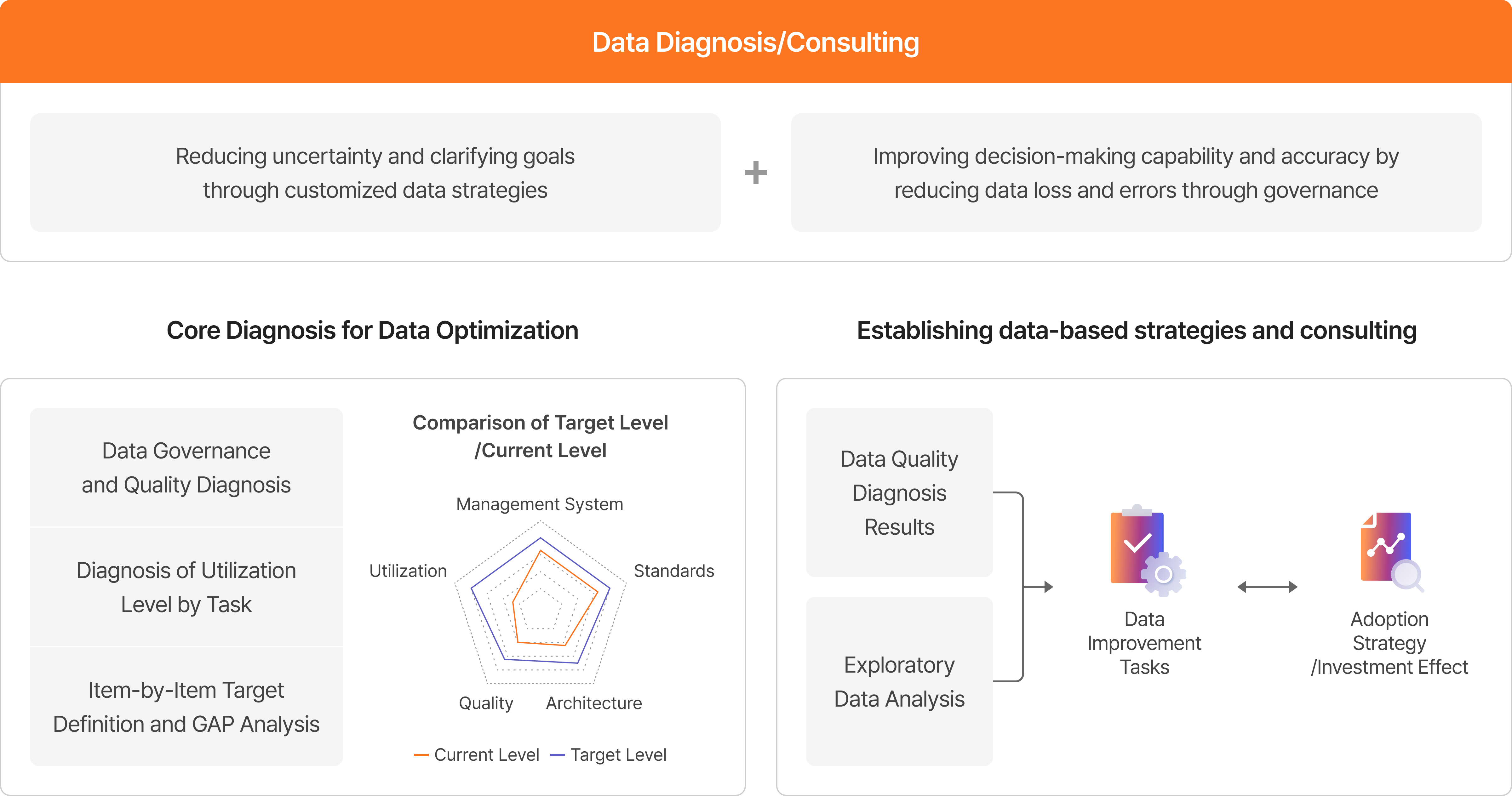This screenshot has height=796, width=1512.
Task: Open the Exploratory Data Analysis box
Action: 899,682
